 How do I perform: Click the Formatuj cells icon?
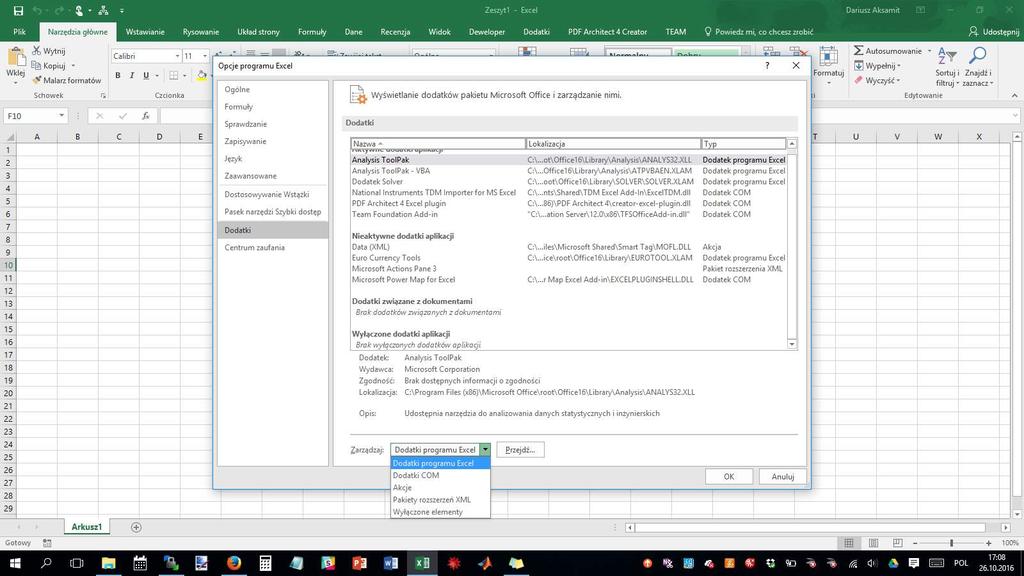click(x=828, y=57)
